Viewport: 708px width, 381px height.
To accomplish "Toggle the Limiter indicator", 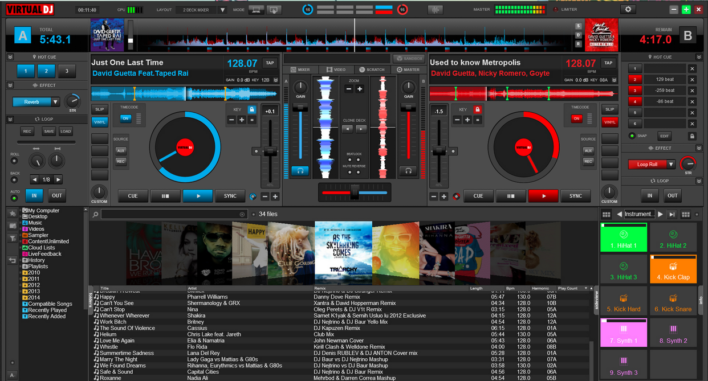I will point(556,9).
